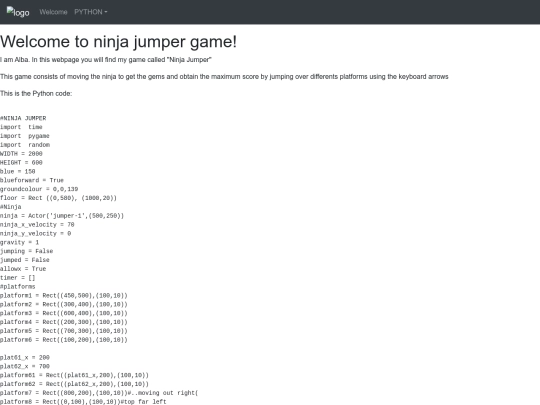Viewport: 540px width, 405px height.
Task: Click the code comment '#NINJA JUMPER'
Action: tap(23, 118)
